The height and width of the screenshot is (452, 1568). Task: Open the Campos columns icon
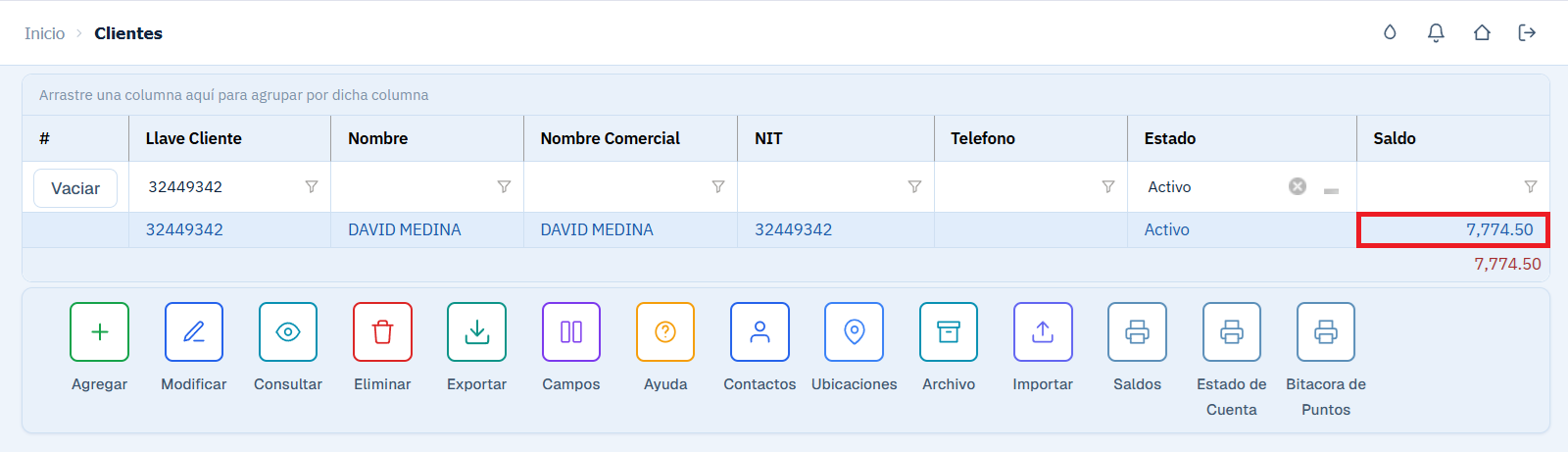coord(571,332)
